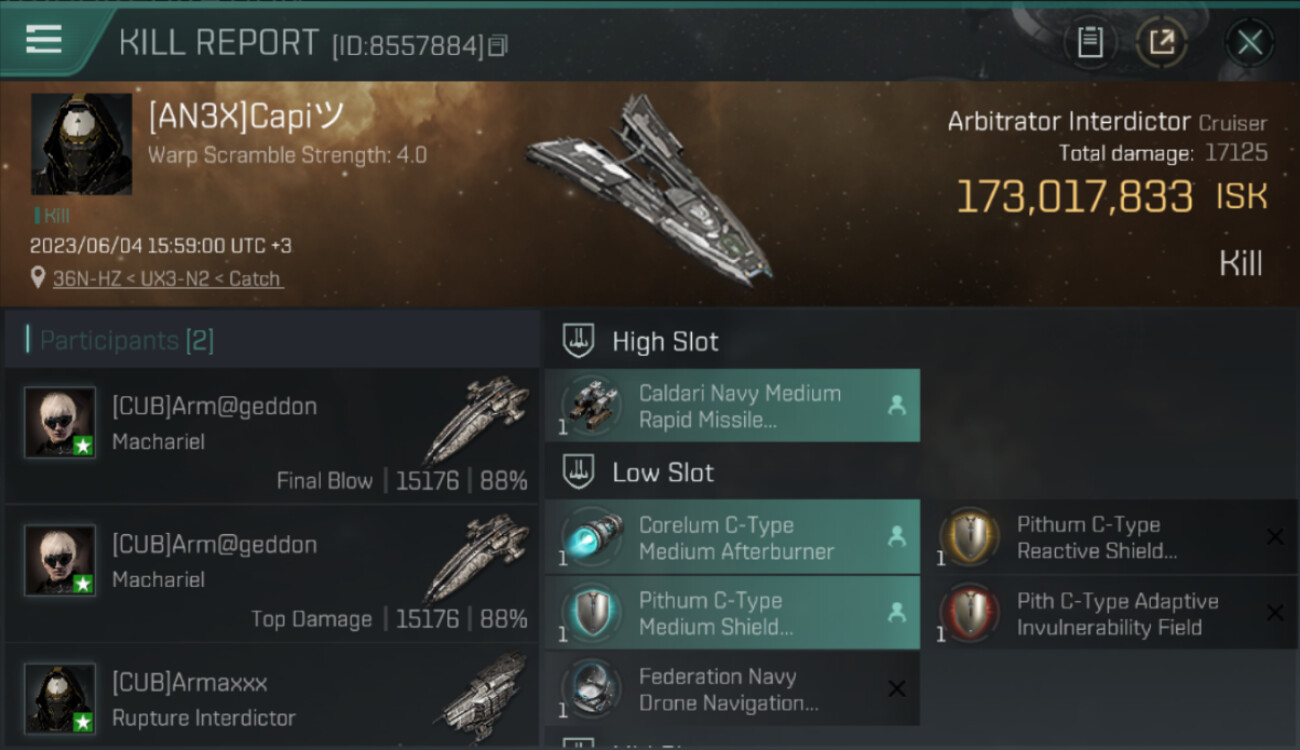Open the Armaxxx Rupture Interdictor participant entry
The width and height of the screenshot is (1300, 750).
click(x=272, y=700)
